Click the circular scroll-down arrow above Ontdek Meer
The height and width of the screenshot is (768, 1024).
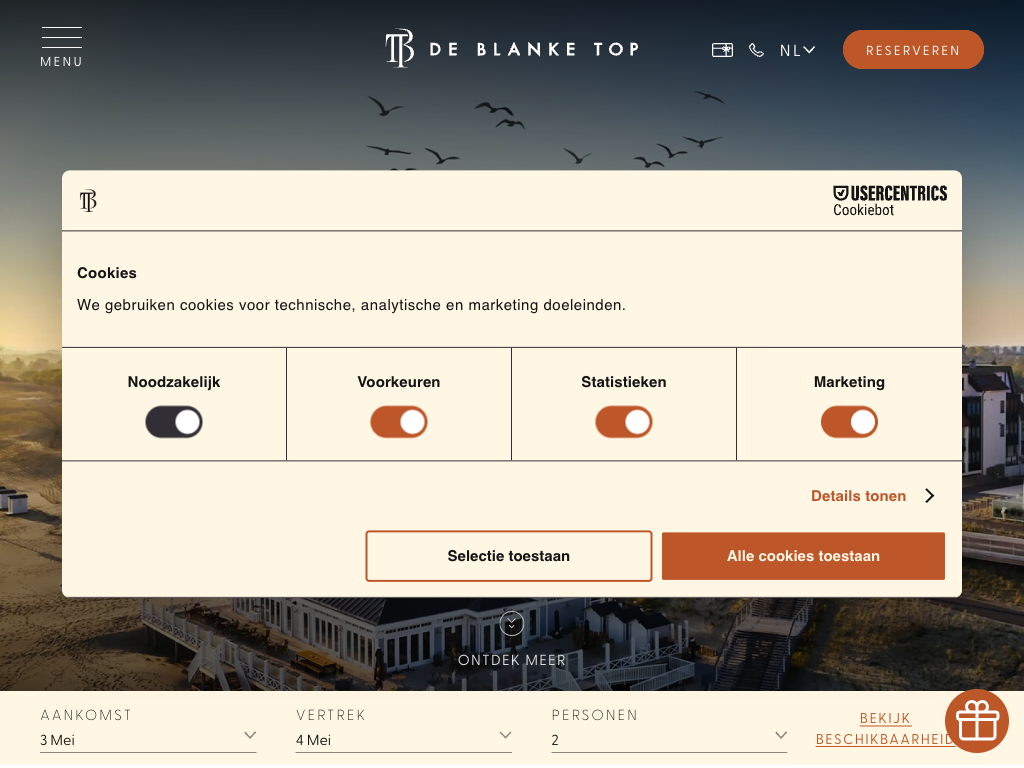(512, 624)
